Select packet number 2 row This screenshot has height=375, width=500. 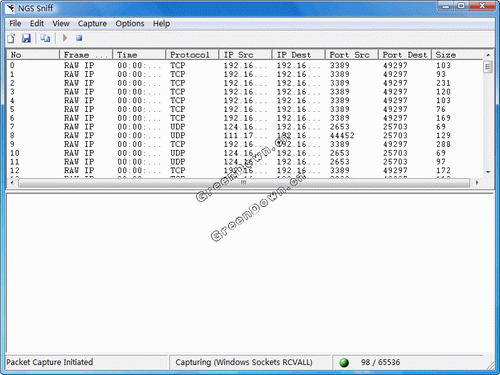coord(245,83)
